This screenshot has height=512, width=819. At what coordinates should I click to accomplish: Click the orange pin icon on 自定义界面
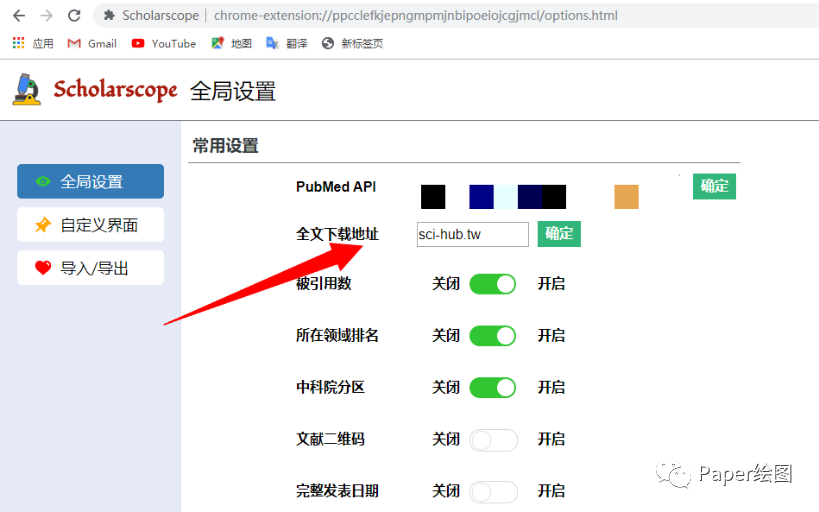click(x=43, y=225)
